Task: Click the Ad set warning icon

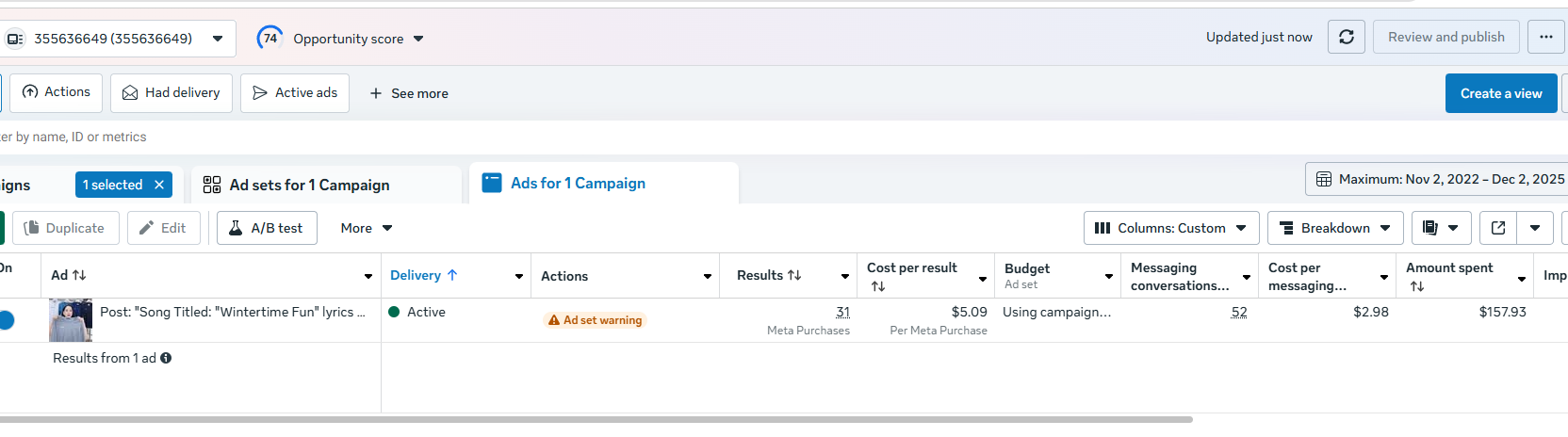Action: (554, 320)
